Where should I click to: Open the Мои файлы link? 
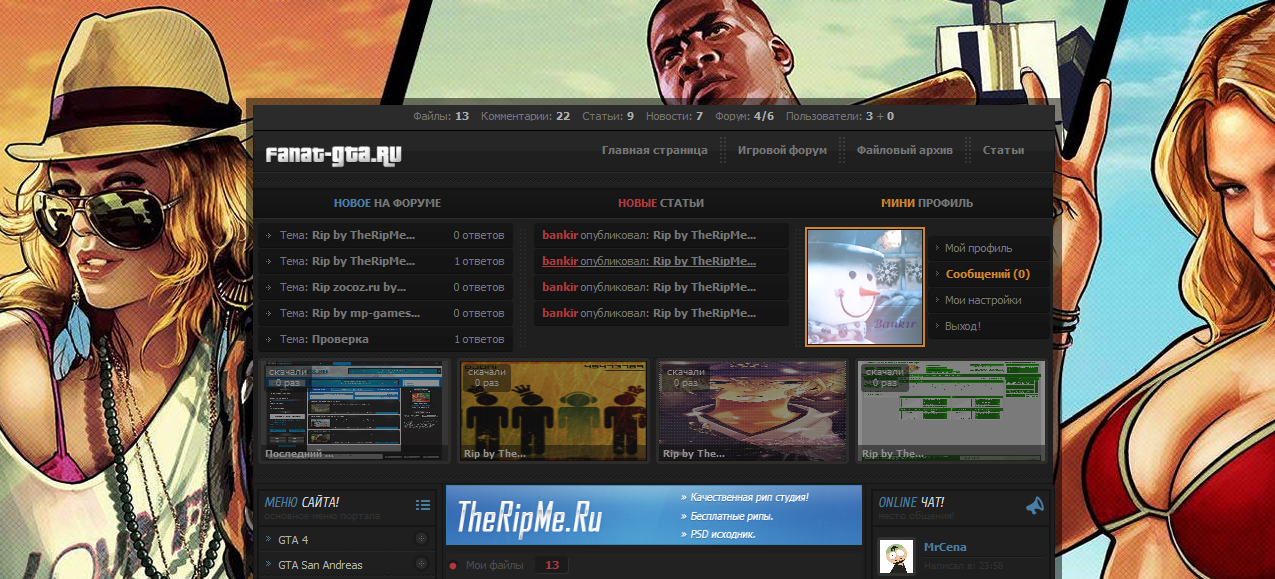point(494,566)
